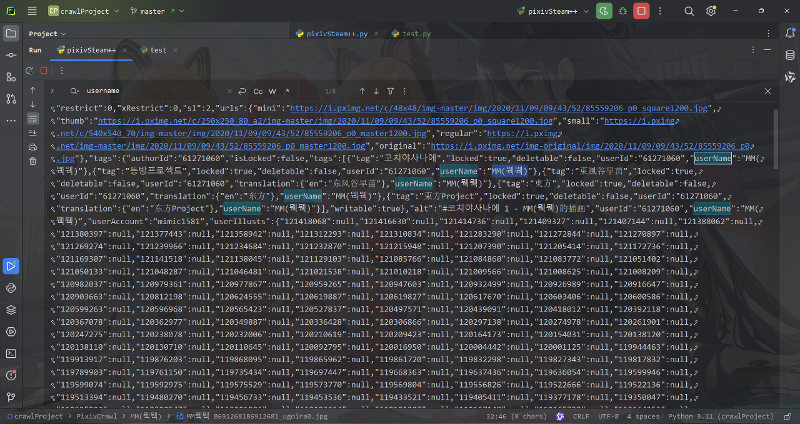Open the main hamburger menu
This screenshot has height=424, width=800.
32,11
